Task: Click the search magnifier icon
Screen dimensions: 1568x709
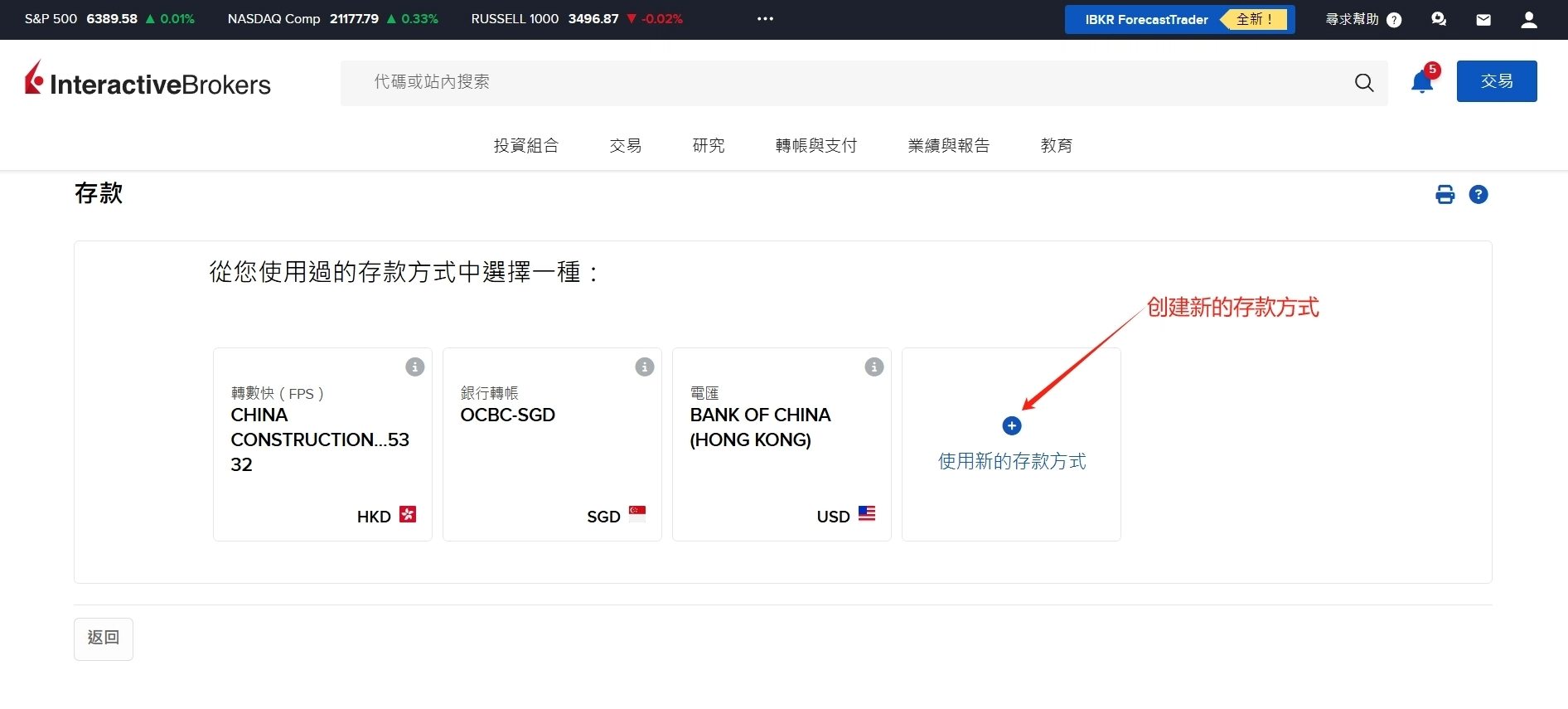Action: click(x=1364, y=82)
